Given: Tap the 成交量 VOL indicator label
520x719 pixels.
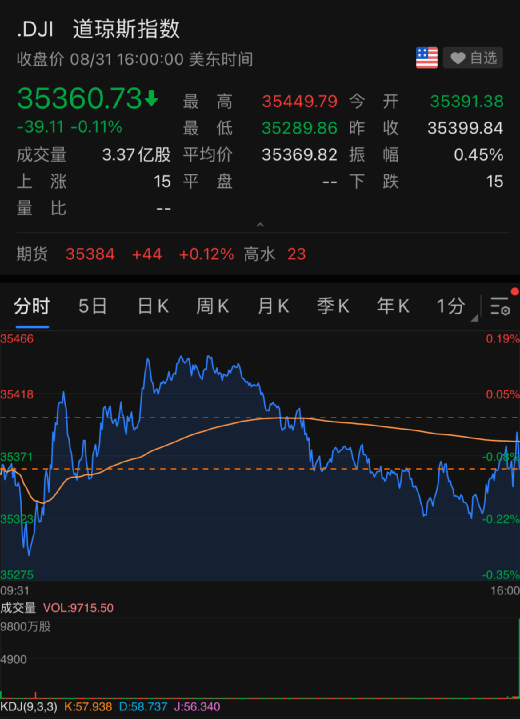Looking at the screenshot, I should coord(57,608).
